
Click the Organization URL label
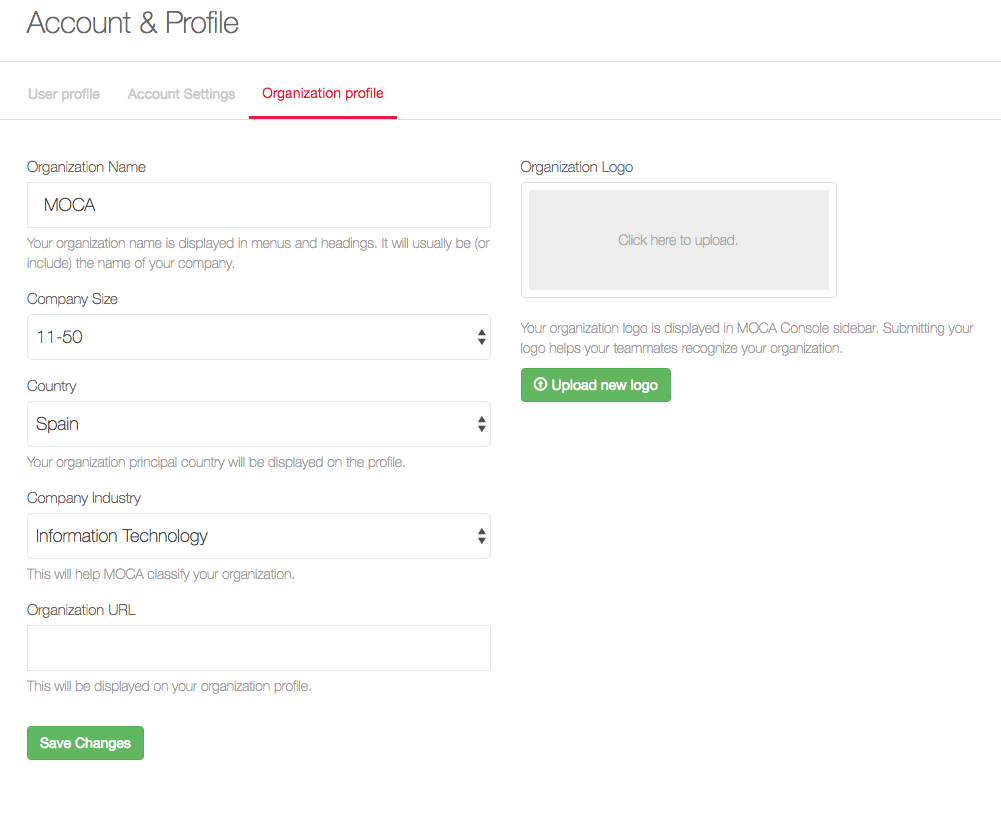pos(81,610)
